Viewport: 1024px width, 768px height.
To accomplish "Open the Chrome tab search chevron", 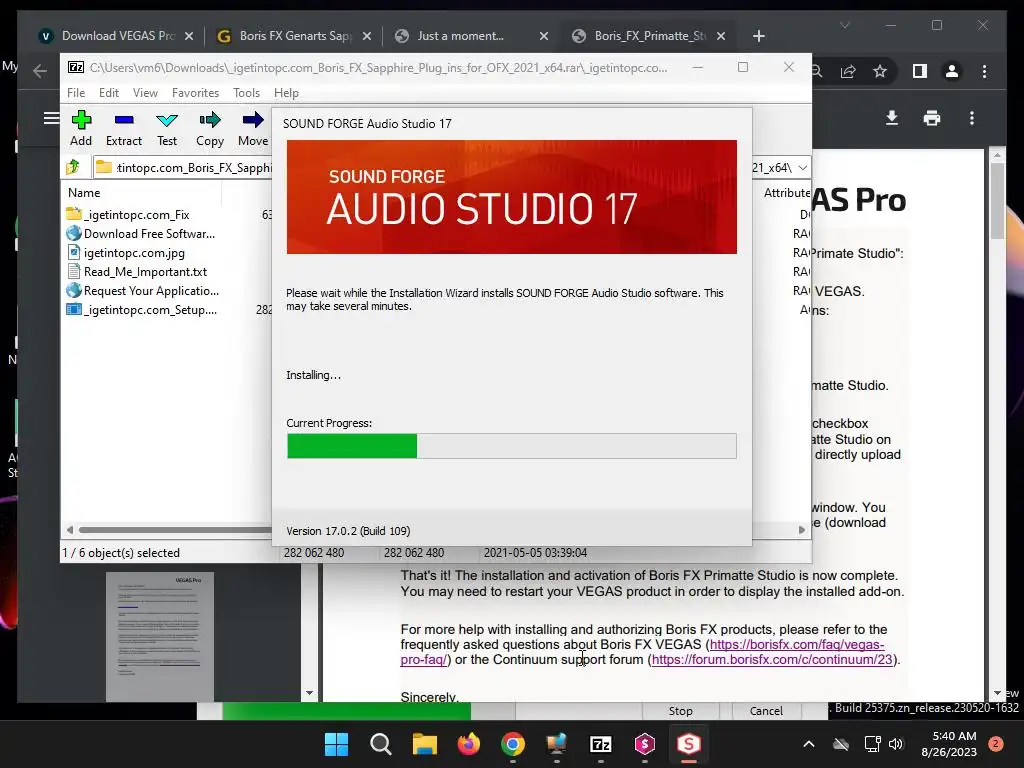I will click(x=844, y=25).
